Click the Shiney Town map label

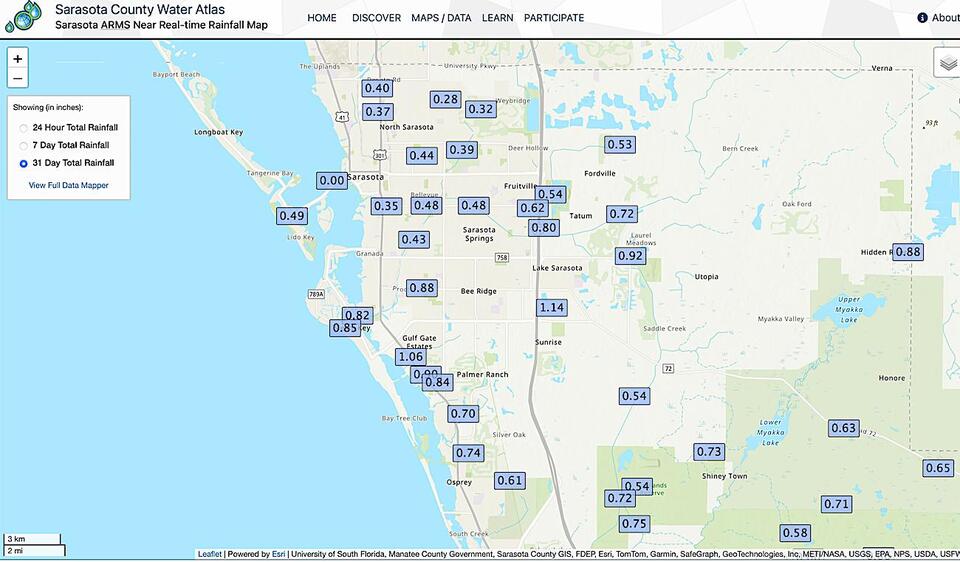724,476
